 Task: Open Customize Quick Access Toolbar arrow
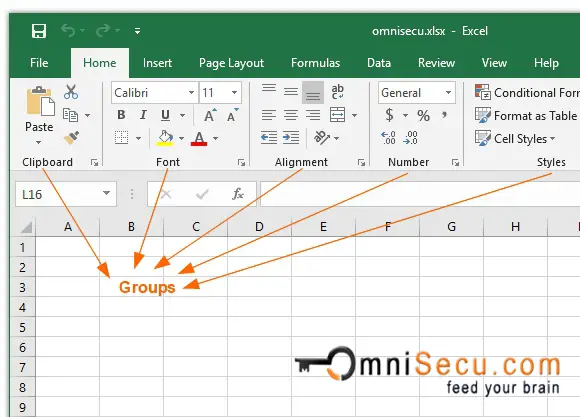tap(137, 31)
